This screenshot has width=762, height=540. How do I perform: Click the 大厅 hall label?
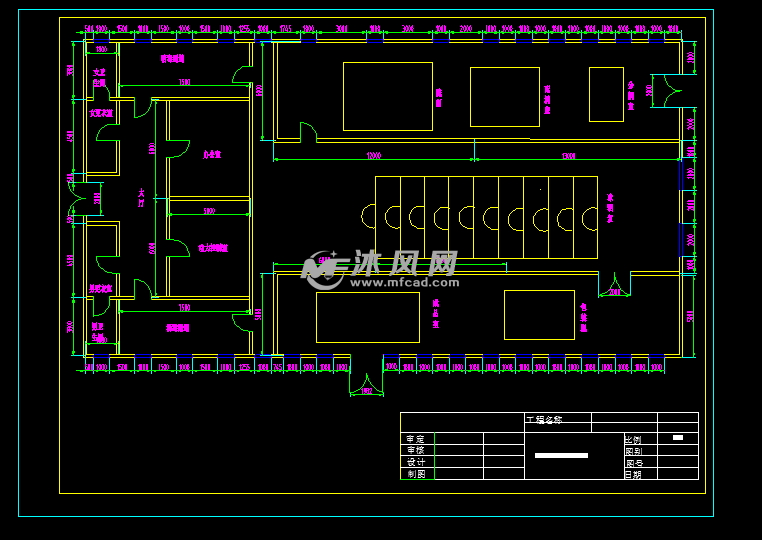(x=141, y=197)
